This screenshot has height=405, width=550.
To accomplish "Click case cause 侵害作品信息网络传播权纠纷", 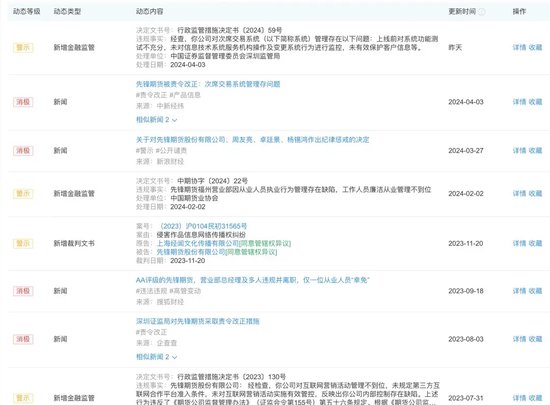I will pyautogui.click(x=201, y=235).
